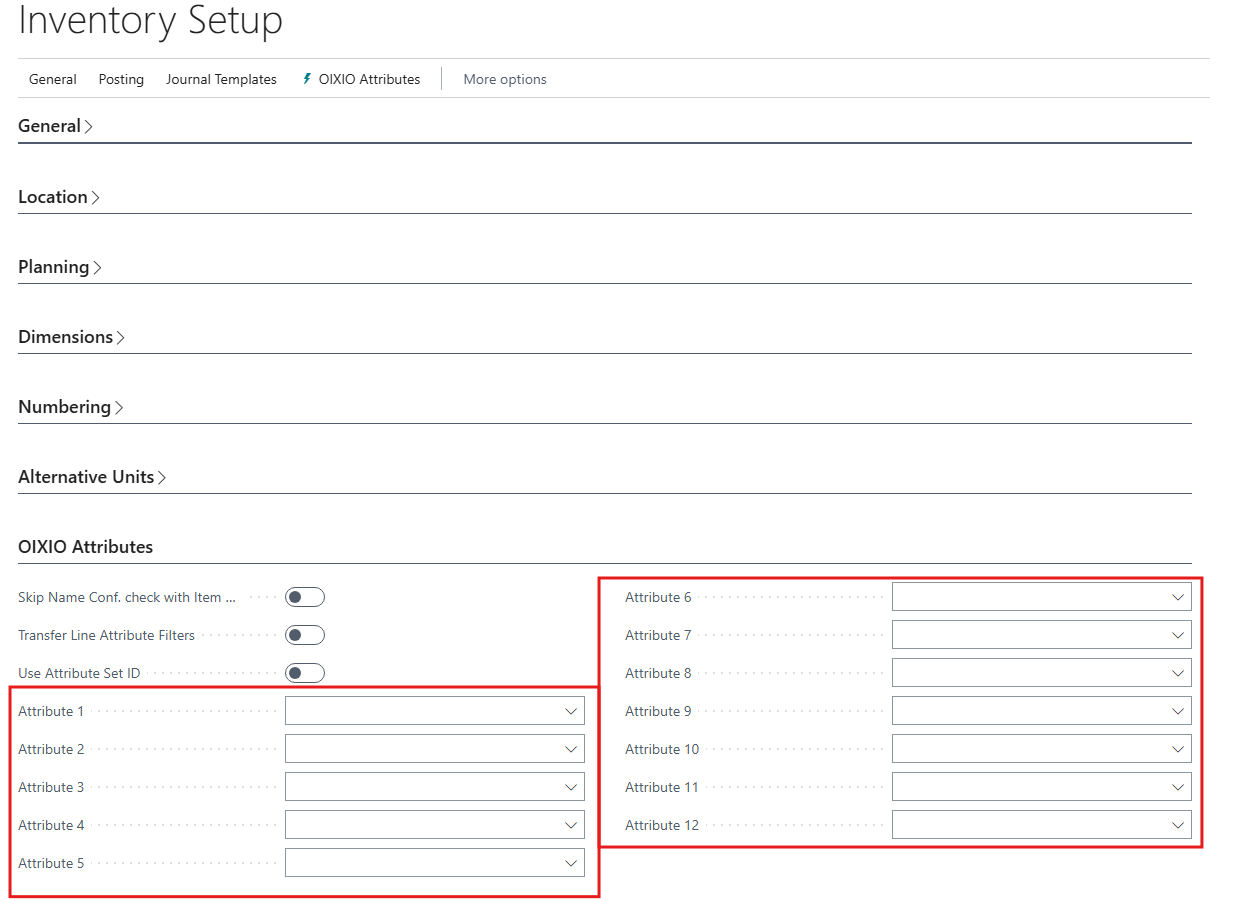Click the OIXIO Attributes lightning bolt icon
Viewport: 1234px width, 916px height.
[307, 79]
